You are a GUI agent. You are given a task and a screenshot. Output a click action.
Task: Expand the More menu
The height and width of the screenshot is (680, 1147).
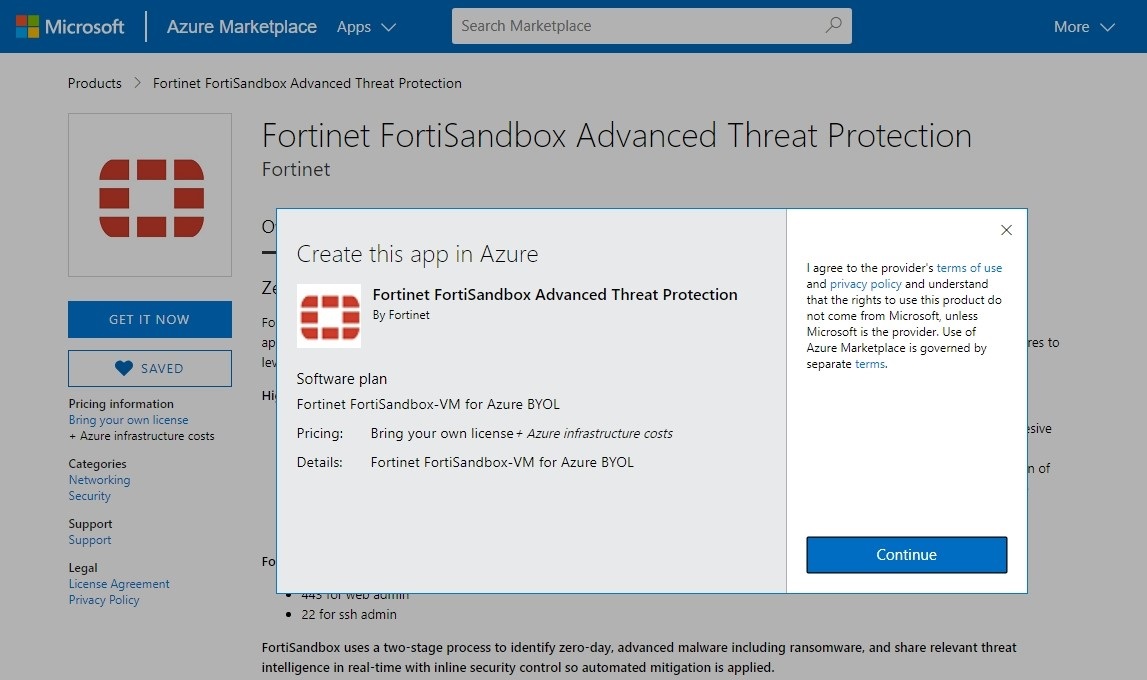click(x=1082, y=27)
